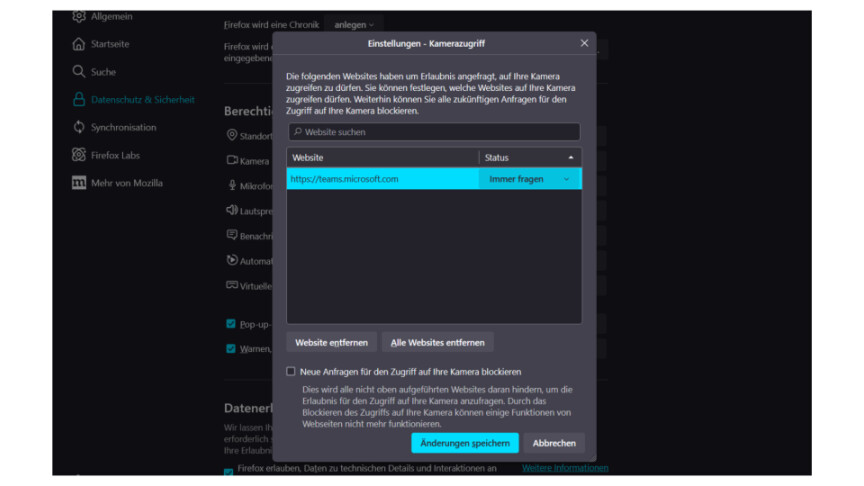Enable blocking new camera access requests
The height and width of the screenshot is (486, 864).
[x=291, y=371]
